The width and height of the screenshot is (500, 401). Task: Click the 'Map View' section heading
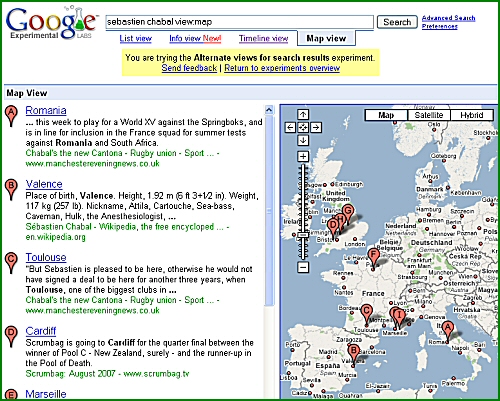tap(27, 93)
